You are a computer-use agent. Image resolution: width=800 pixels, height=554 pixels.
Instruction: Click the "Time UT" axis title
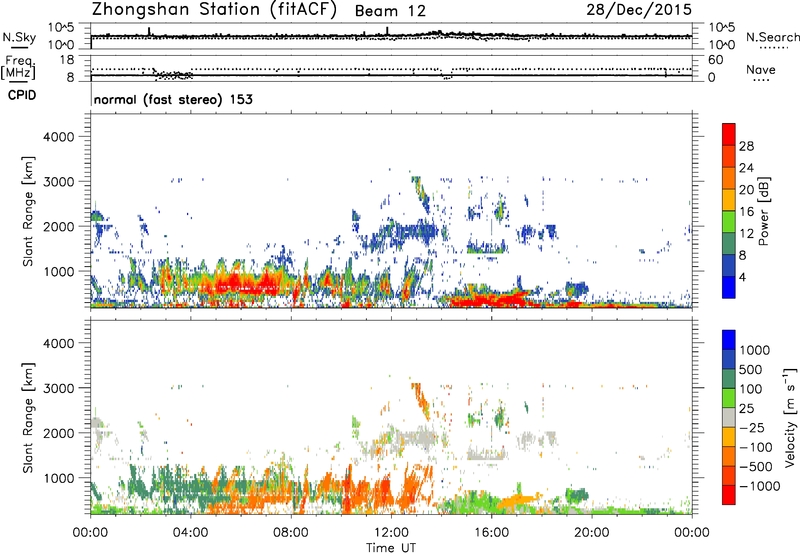coord(391,548)
